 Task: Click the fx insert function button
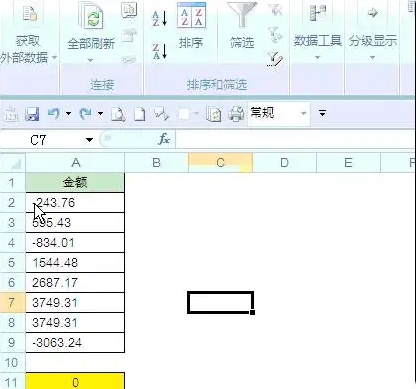[164, 139]
